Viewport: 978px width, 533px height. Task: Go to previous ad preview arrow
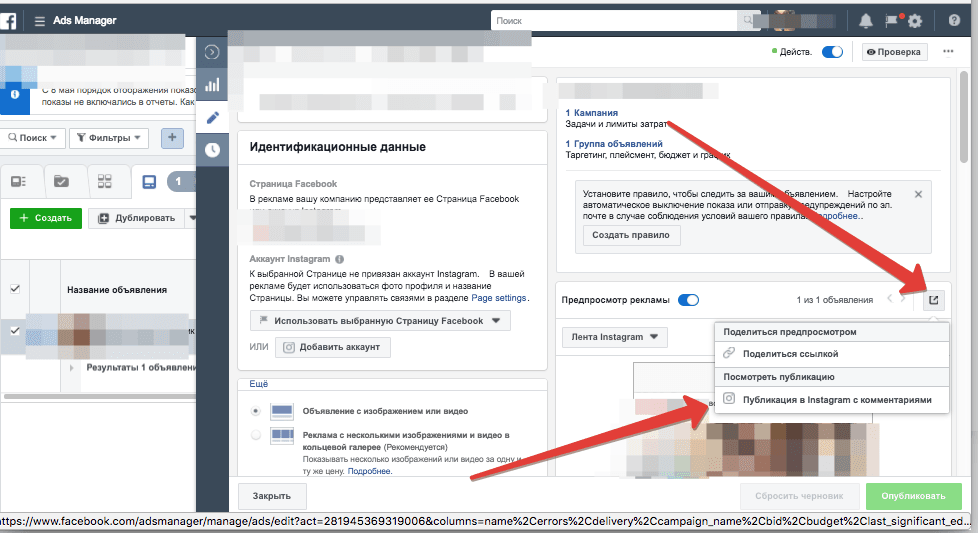(890, 299)
